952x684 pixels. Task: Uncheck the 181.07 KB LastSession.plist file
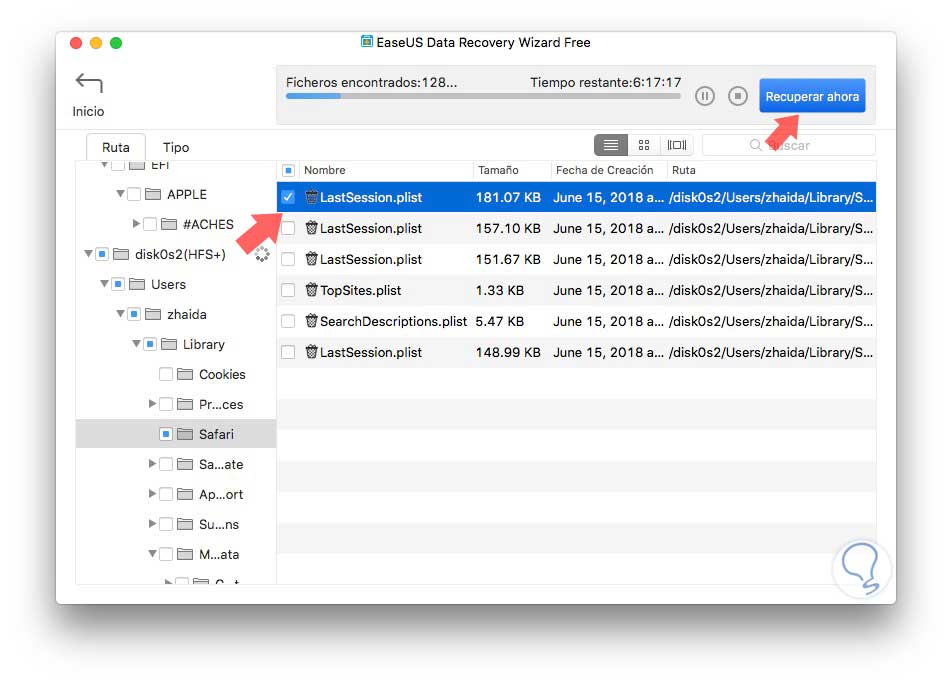(288, 197)
